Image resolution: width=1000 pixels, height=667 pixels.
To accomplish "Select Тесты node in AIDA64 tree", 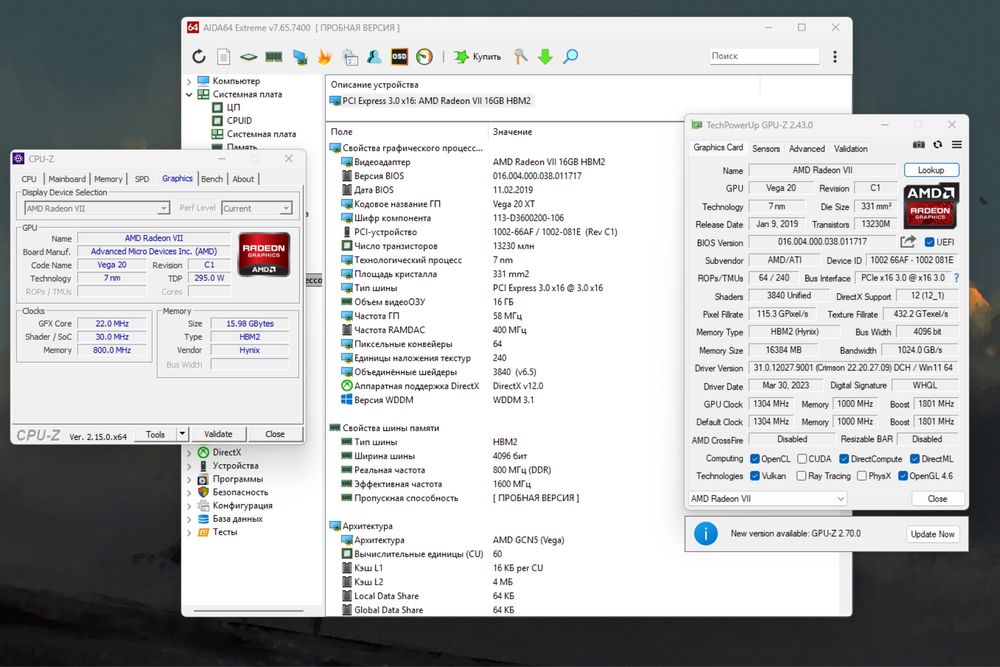I will (224, 532).
